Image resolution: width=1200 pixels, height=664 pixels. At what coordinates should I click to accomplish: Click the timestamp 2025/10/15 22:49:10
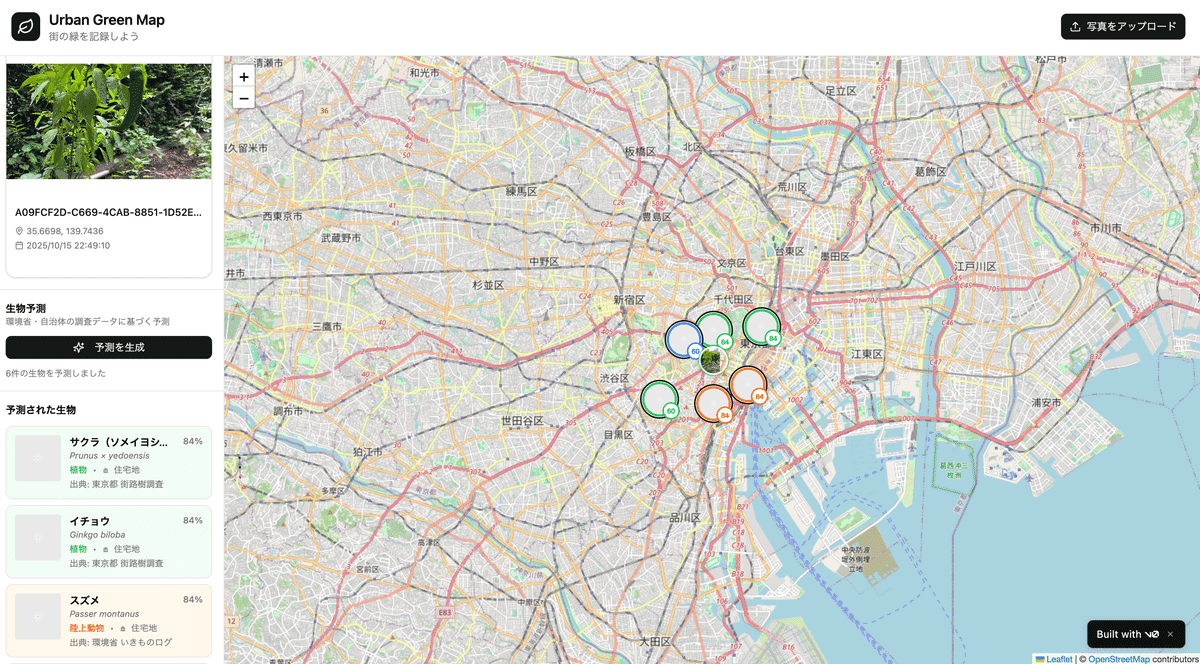68,245
